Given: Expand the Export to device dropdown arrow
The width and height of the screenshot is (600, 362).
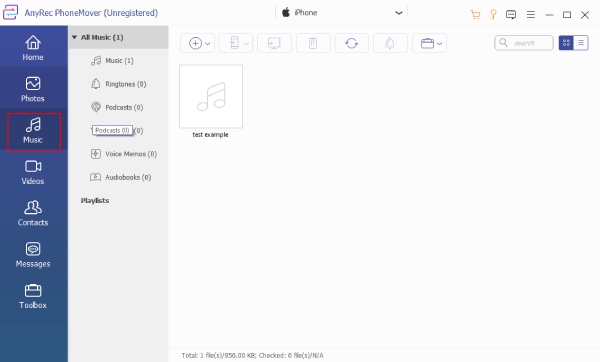Looking at the screenshot, I should (x=246, y=44).
